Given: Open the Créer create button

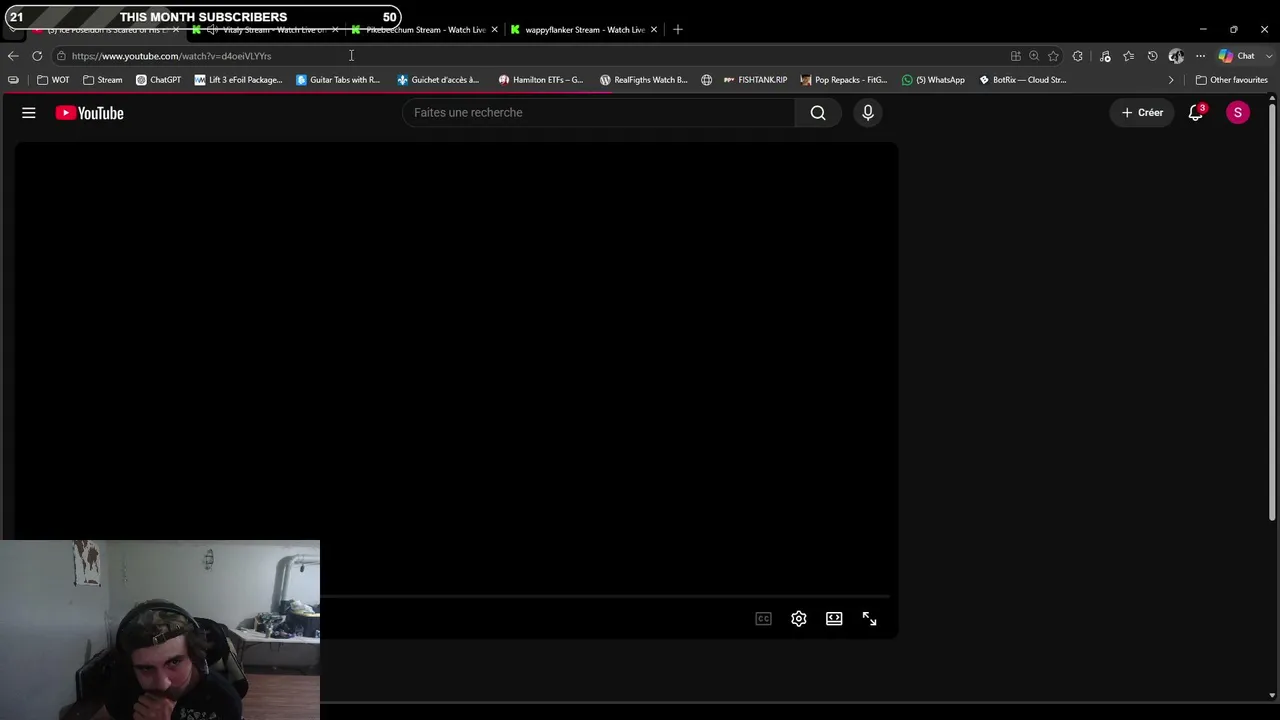Looking at the screenshot, I should tap(1142, 113).
